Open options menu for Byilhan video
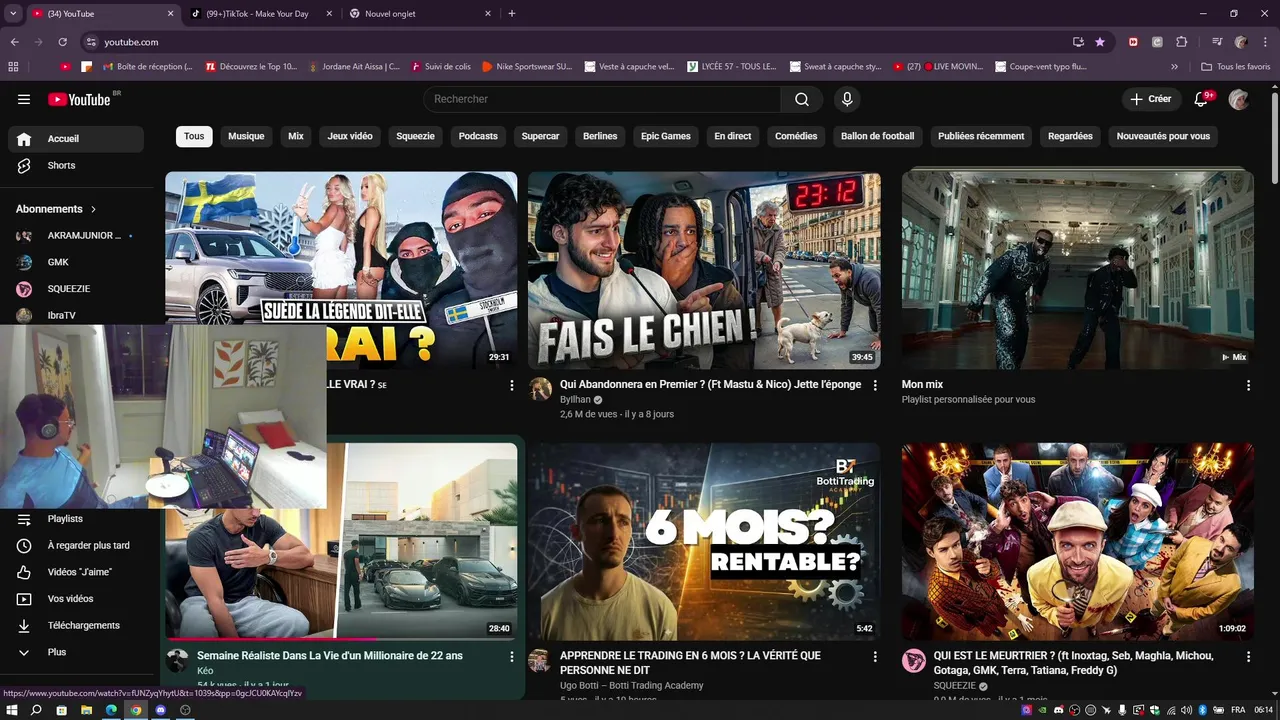The image size is (1280, 720). click(x=875, y=385)
